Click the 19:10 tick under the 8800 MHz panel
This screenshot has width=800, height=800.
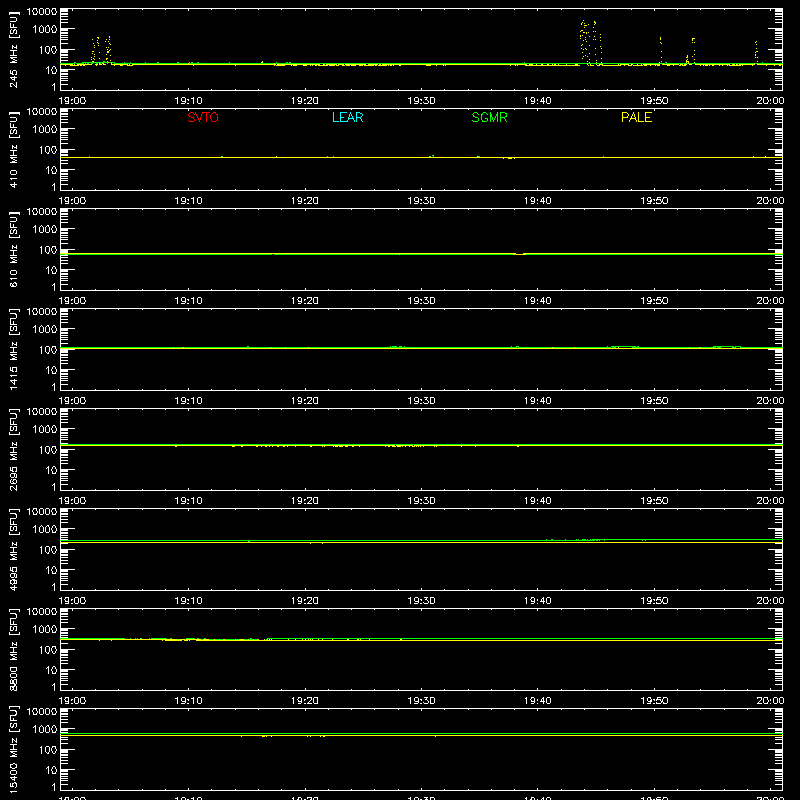[188, 701]
